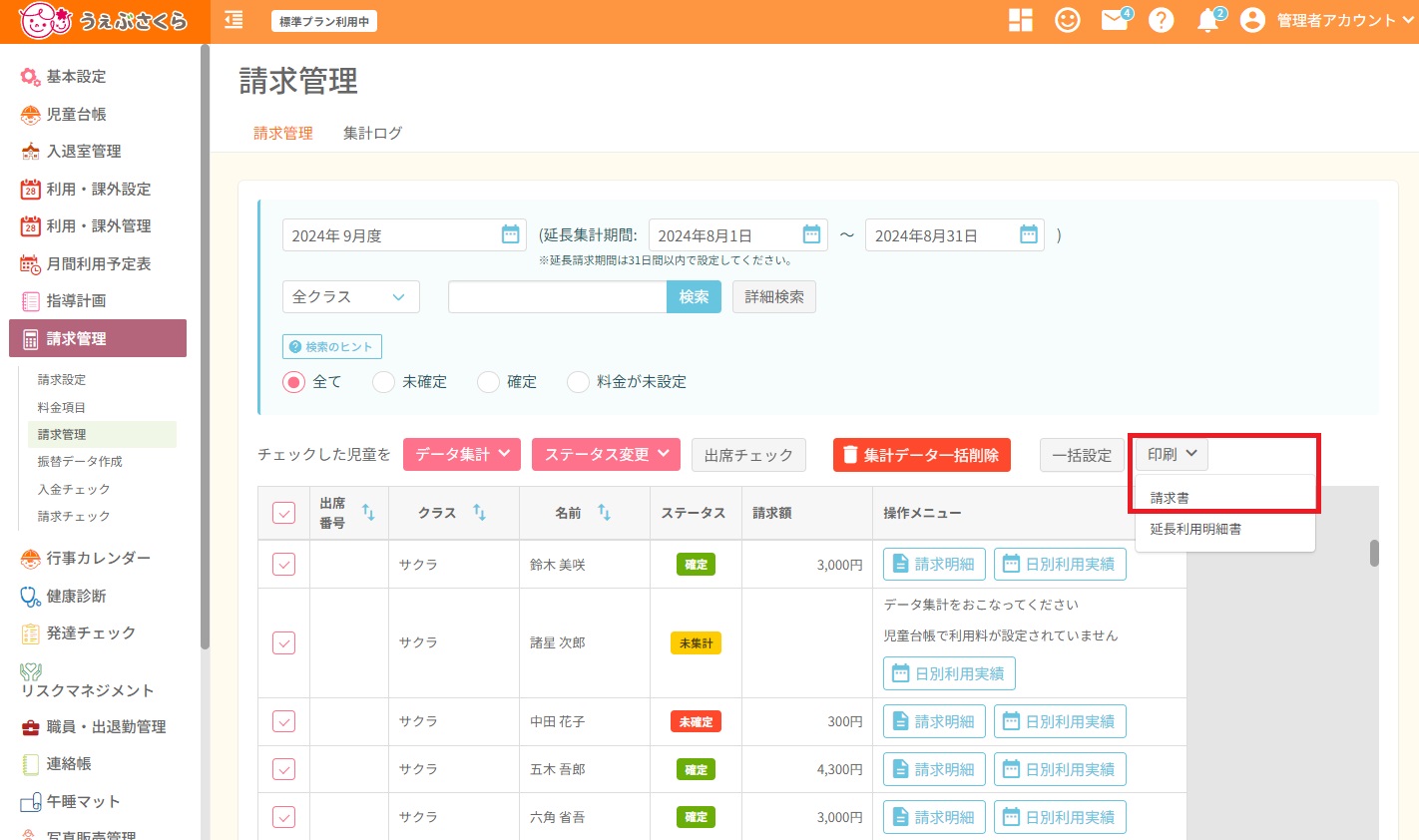The height and width of the screenshot is (840, 1419).
Task: Click the account avatar icon
Action: coord(1252,20)
